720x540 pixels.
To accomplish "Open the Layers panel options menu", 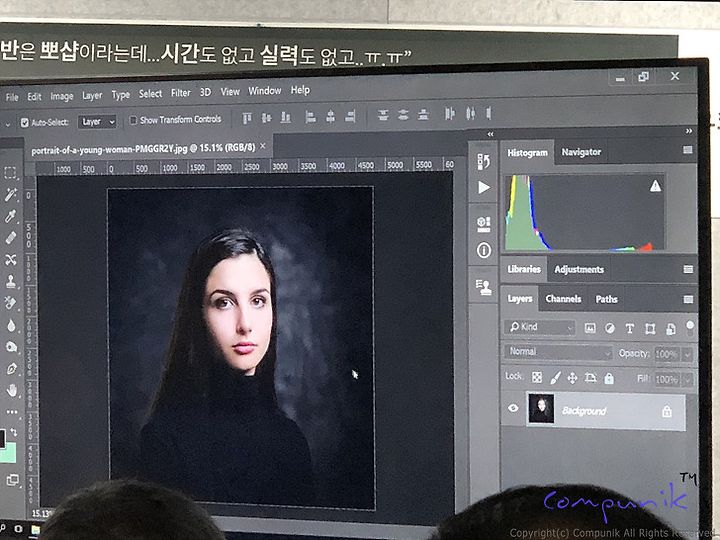I will click(x=688, y=299).
